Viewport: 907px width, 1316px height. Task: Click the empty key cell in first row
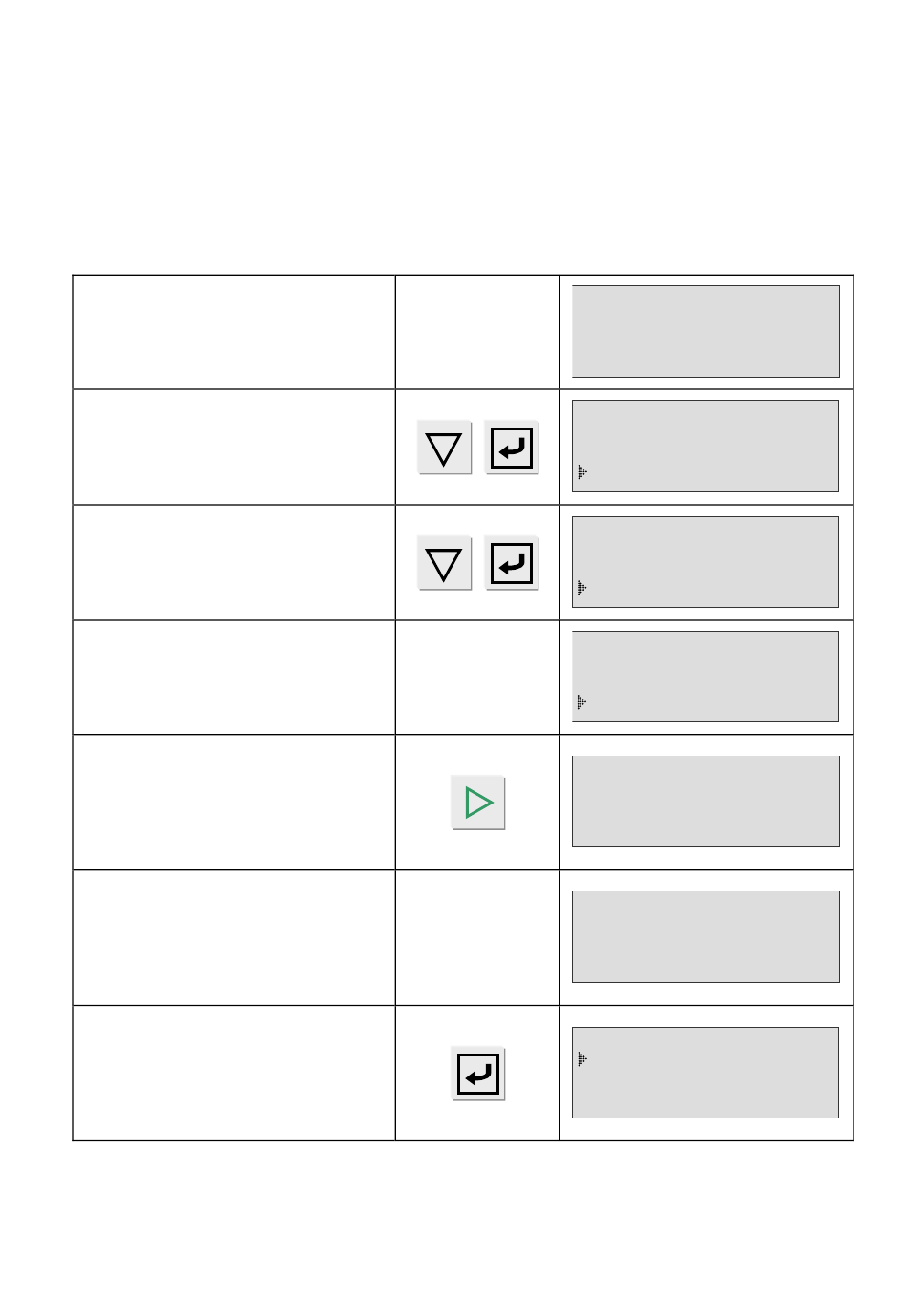tap(477, 332)
